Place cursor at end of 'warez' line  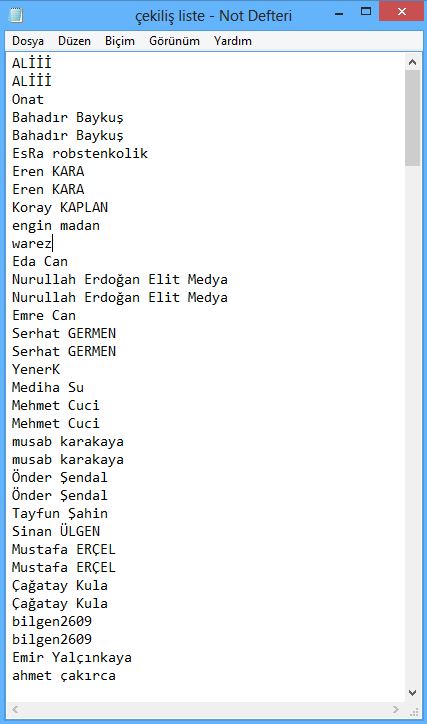point(53,243)
